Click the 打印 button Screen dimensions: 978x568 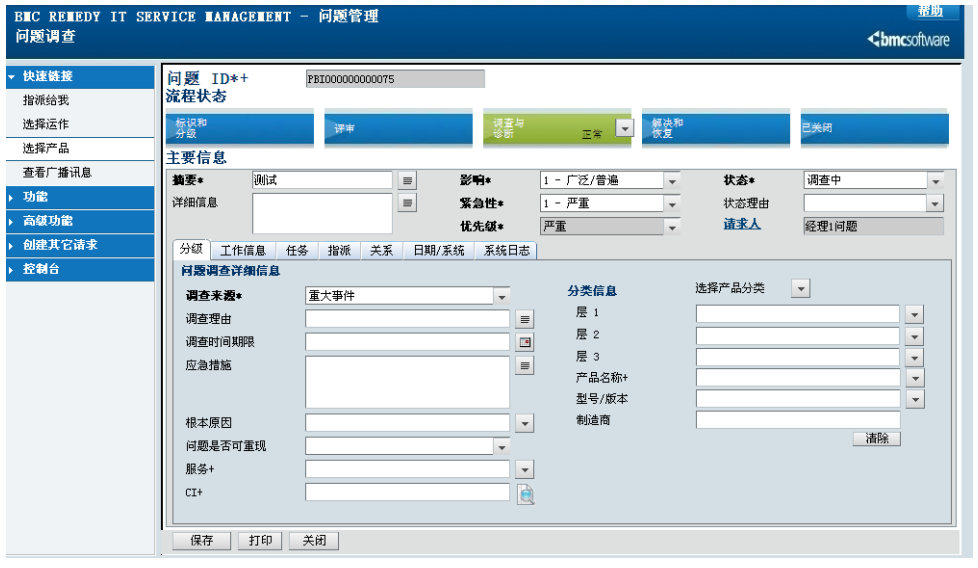260,541
